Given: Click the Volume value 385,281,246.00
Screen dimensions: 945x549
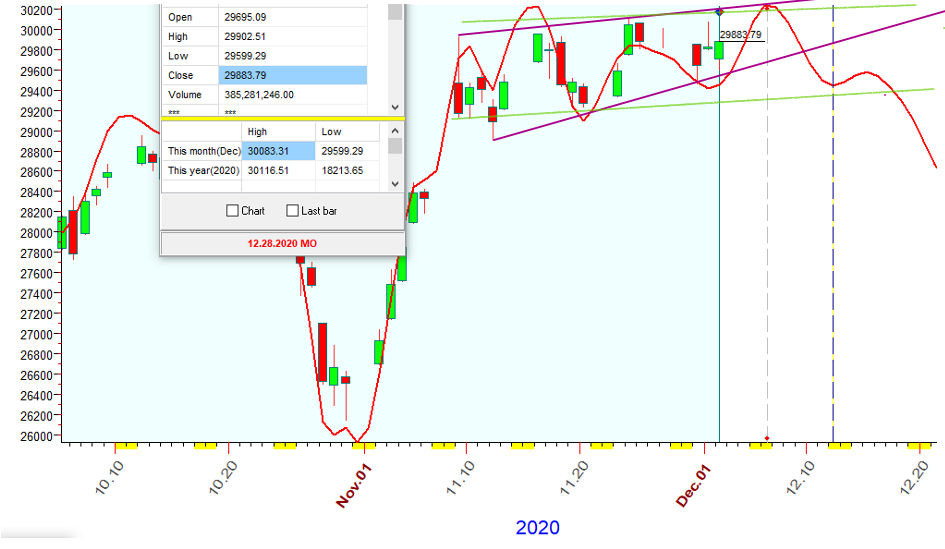Looking at the screenshot, I should 292,95.
